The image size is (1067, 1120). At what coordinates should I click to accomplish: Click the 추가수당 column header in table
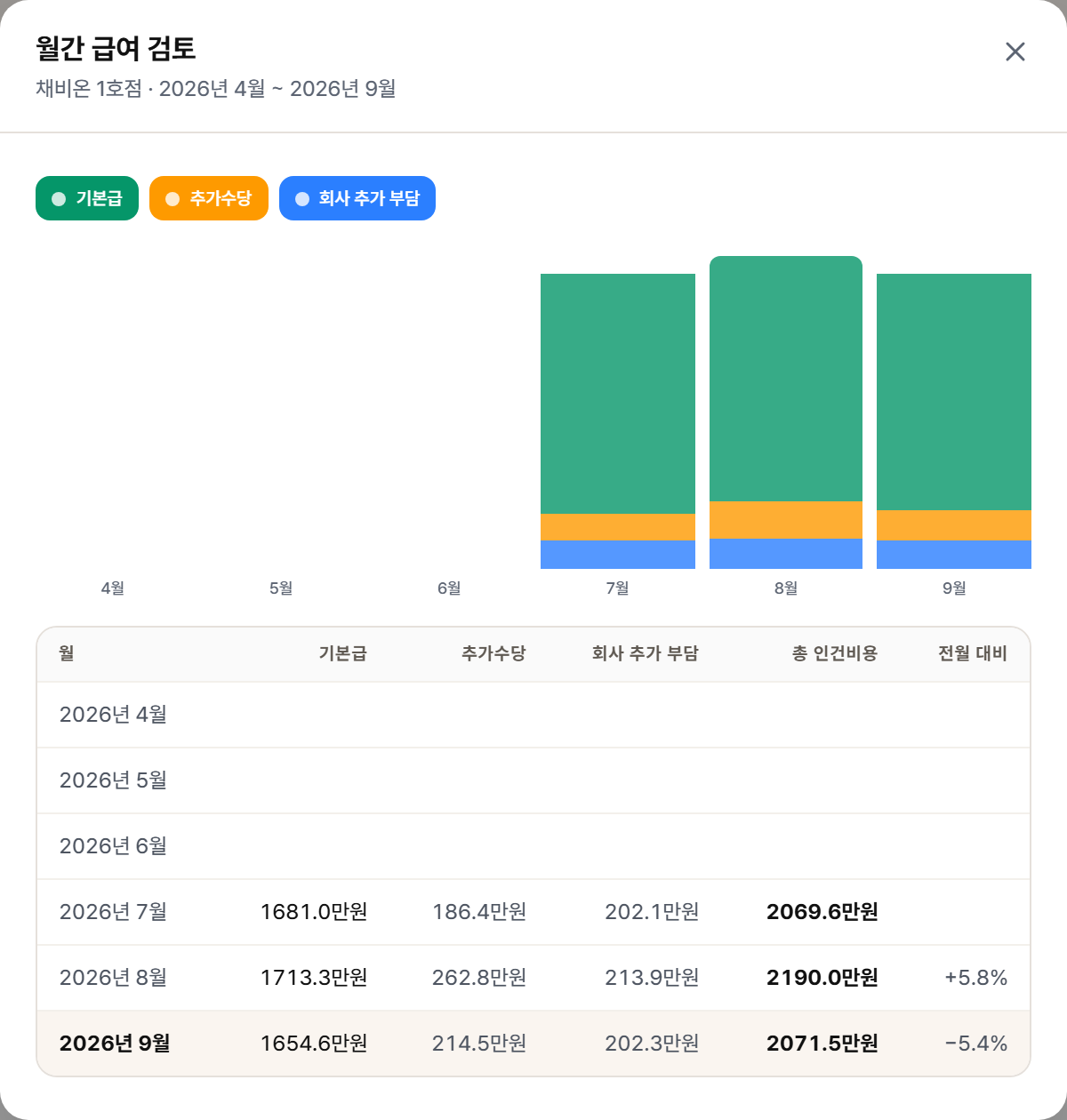[x=493, y=653]
